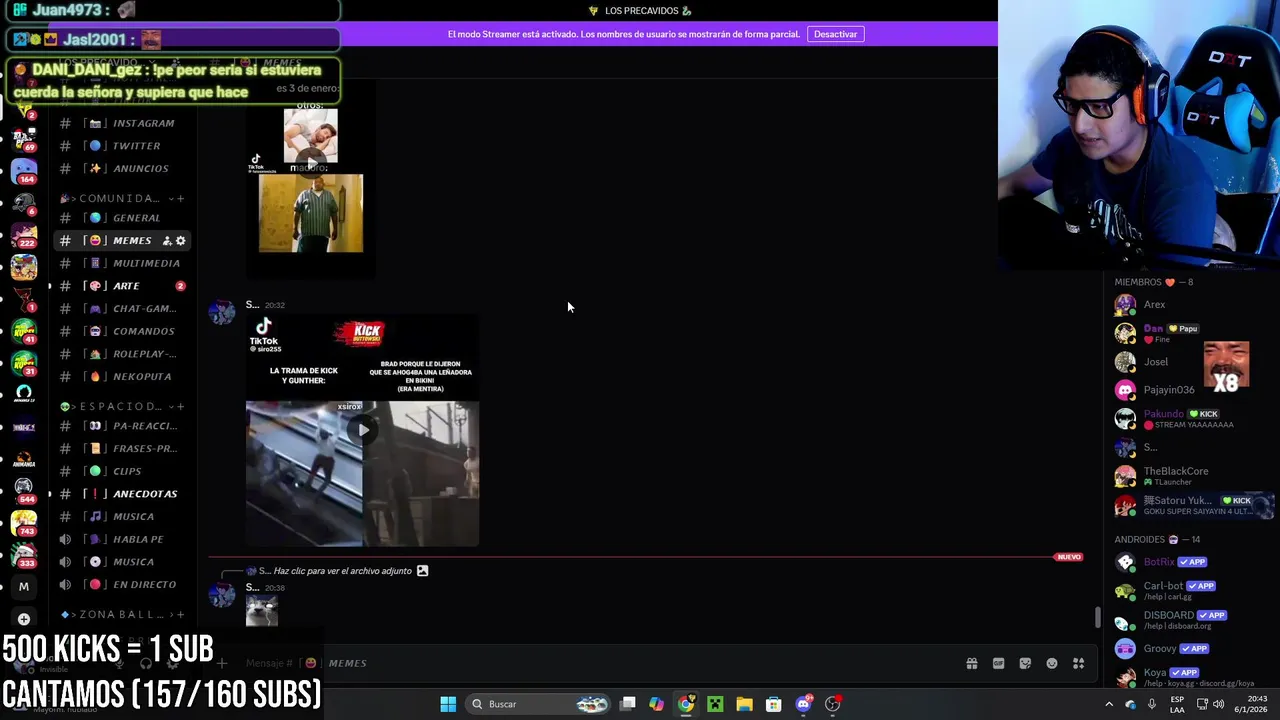
Task: Click the chat scrollbar thumb
Action: (1097, 618)
